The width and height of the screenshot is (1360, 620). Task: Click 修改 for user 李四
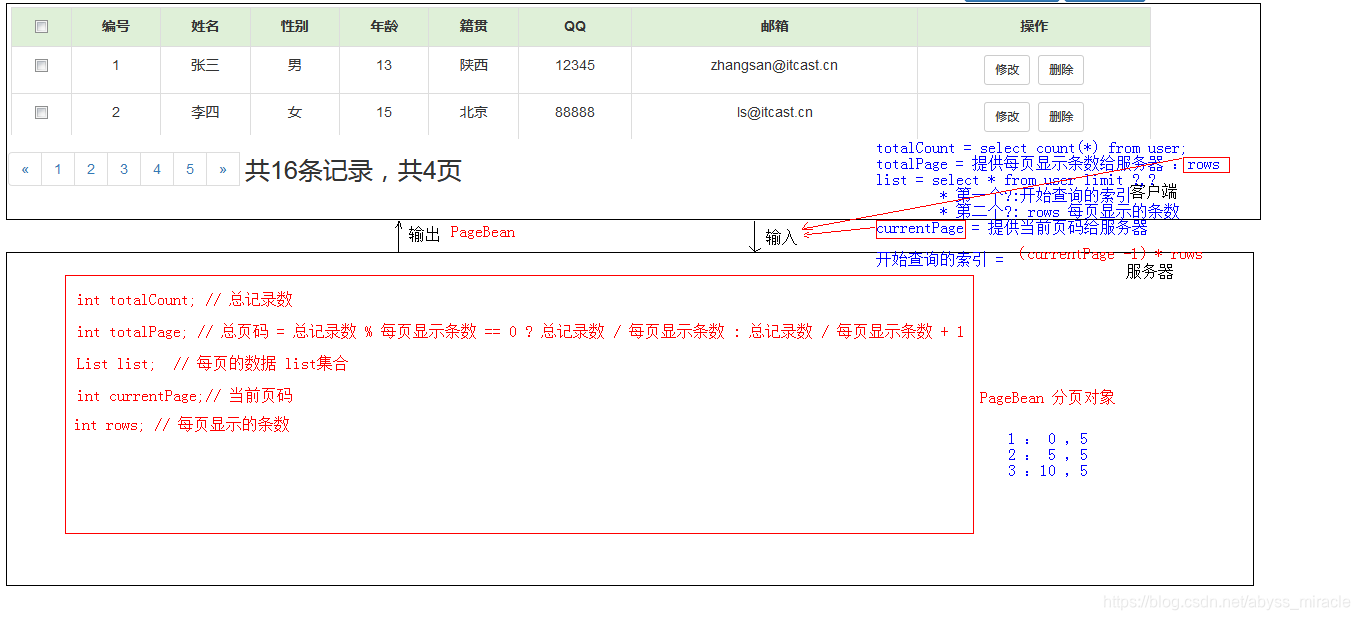[1007, 116]
